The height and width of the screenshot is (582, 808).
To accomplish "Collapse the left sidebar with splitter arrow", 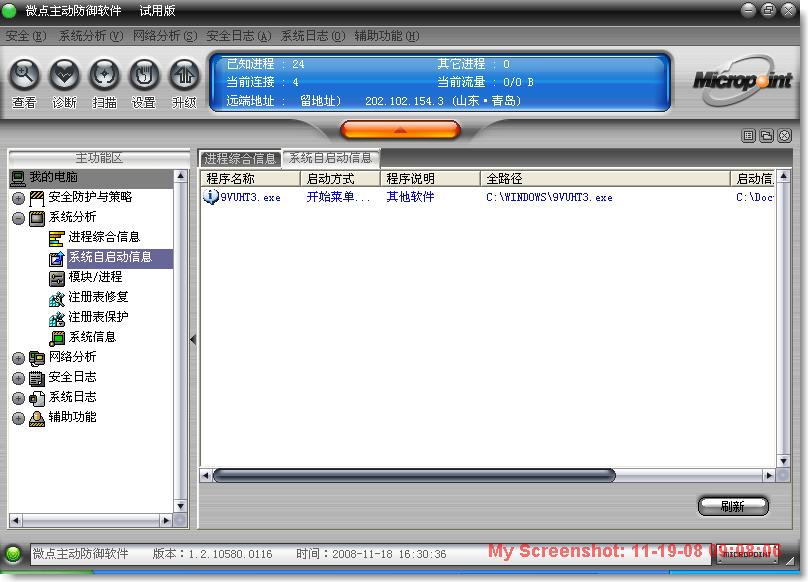I will click(193, 340).
